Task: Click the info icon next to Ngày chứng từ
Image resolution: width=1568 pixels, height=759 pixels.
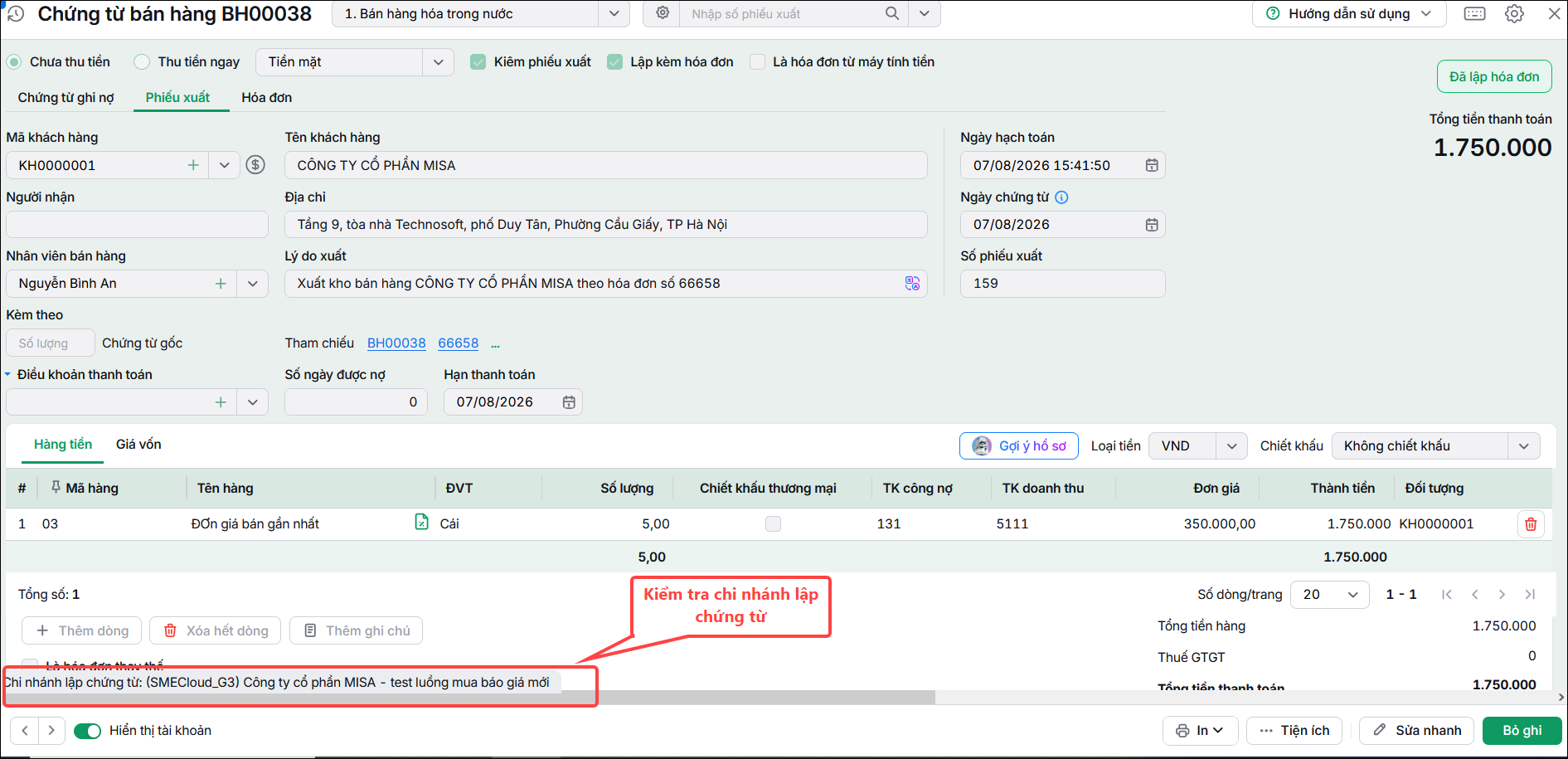Action: (1061, 197)
